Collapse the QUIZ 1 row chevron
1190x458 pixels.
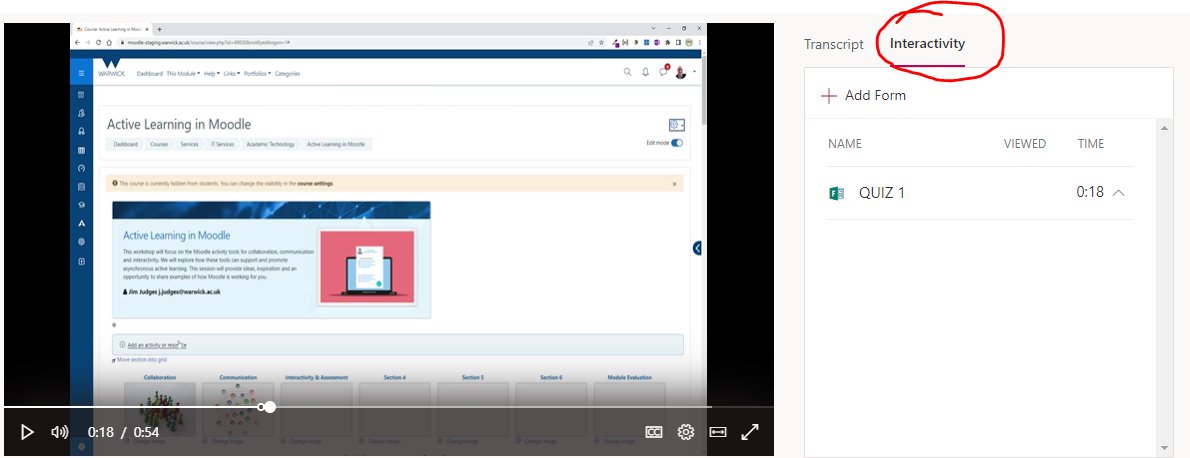tap(1119, 193)
